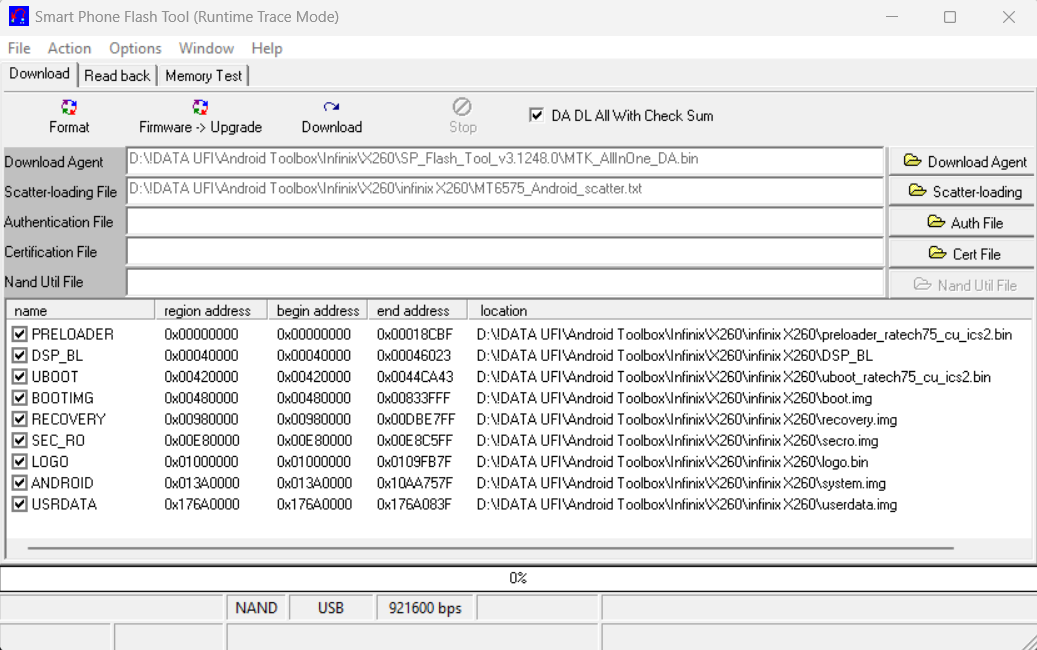Viewport: 1037px width, 650px height.
Task: Uncheck the PRELOADER partition checkbox
Action: point(19,335)
